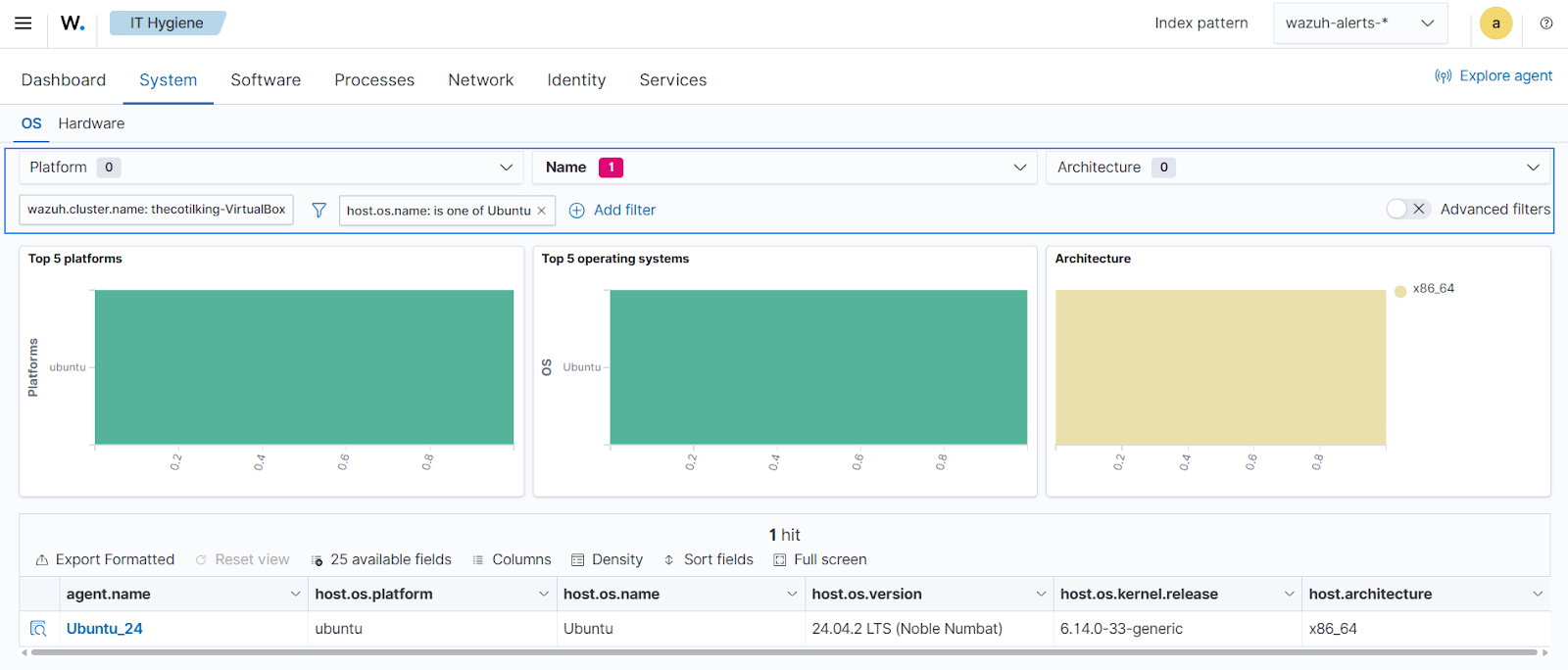Viewport: 1568px width, 670px height.
Task: Click the Sort fields button
Action: click(x=709, y=560)
